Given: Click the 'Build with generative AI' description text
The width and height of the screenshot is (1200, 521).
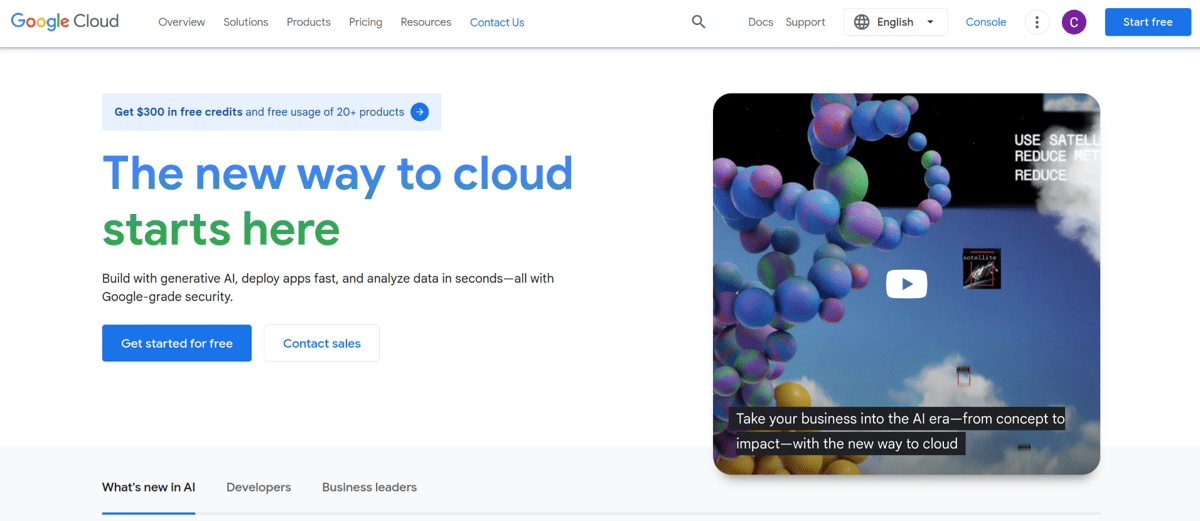Looking at the screenshot, I should point(328,287).
